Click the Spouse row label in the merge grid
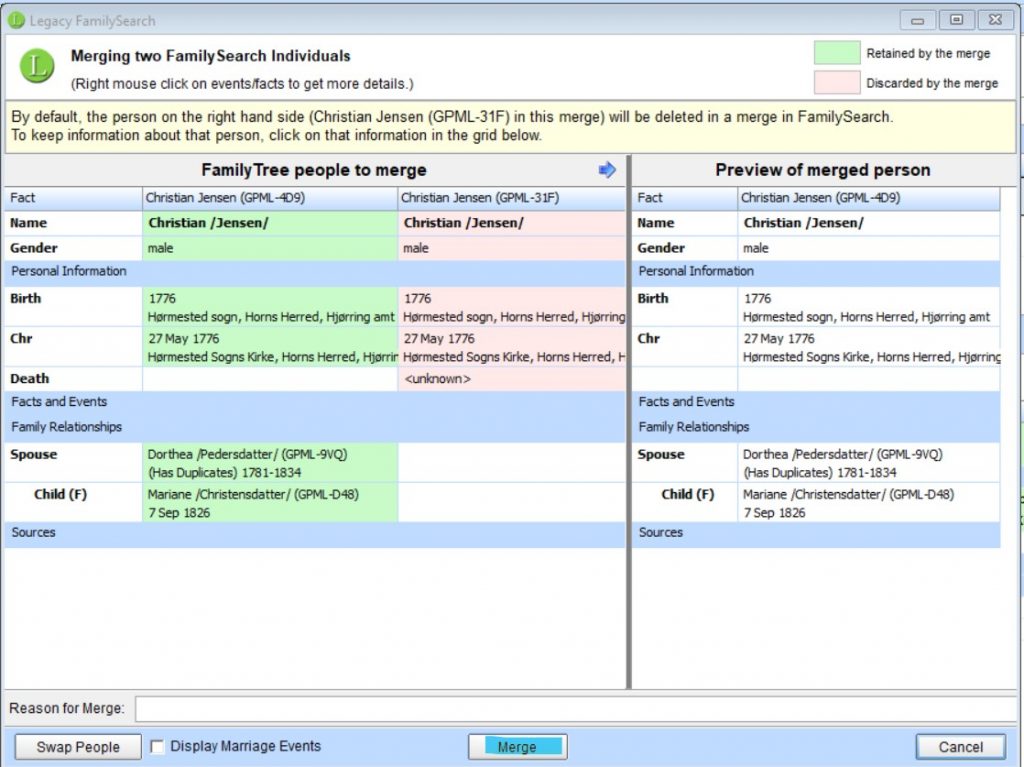1024x767 pixels. (x=33, y=455)
